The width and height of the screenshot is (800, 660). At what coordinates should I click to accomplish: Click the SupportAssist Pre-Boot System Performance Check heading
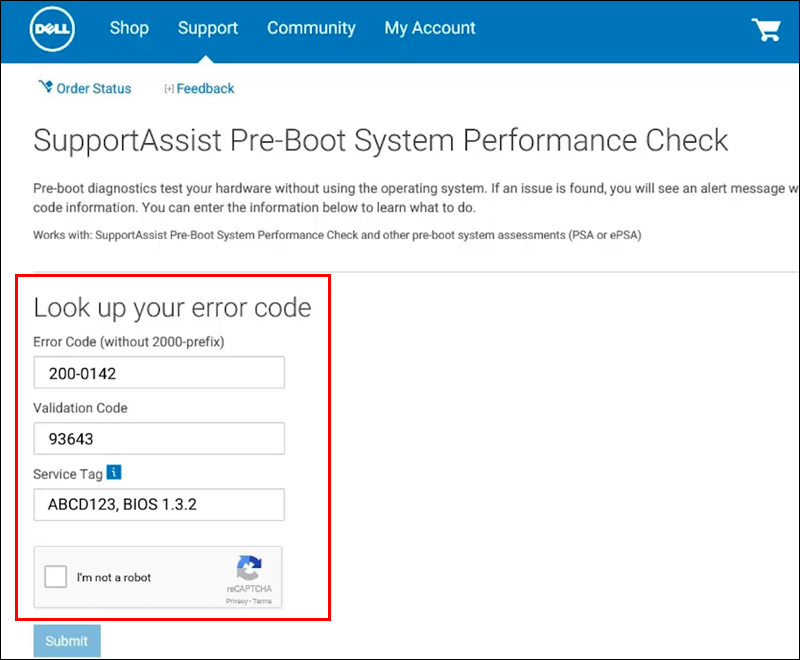click(381, 140)
